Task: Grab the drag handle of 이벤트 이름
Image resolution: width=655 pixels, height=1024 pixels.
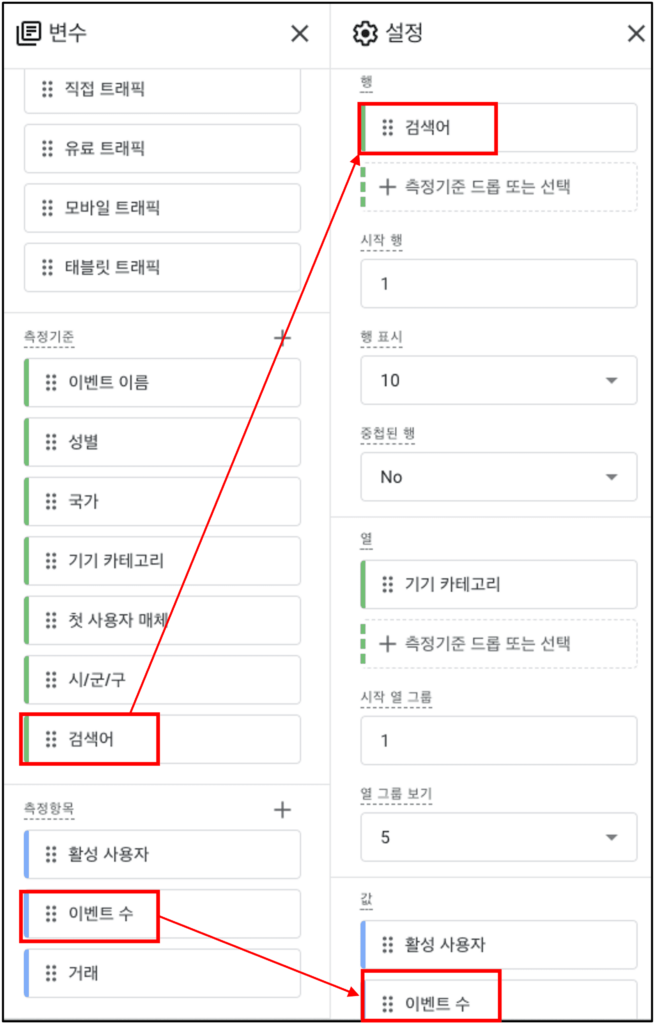Action: [x=50, y=383]
